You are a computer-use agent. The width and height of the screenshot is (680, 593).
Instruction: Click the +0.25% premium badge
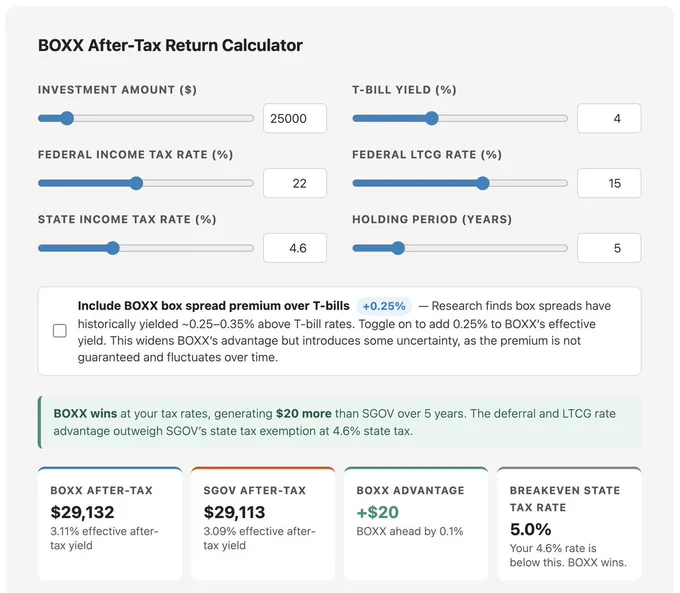[384, 306]
